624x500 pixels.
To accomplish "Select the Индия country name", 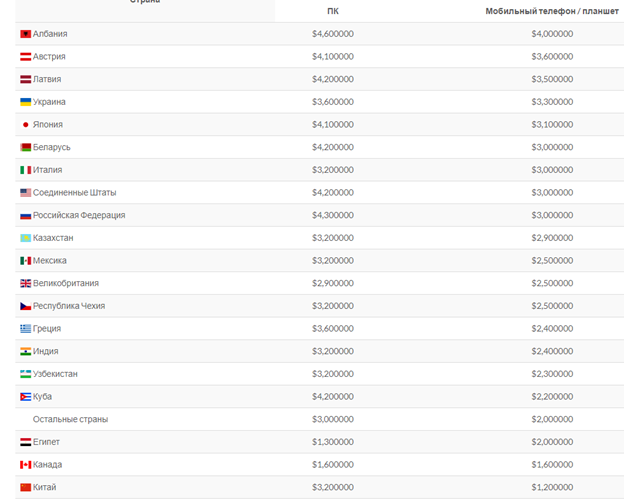I will 45,352.
